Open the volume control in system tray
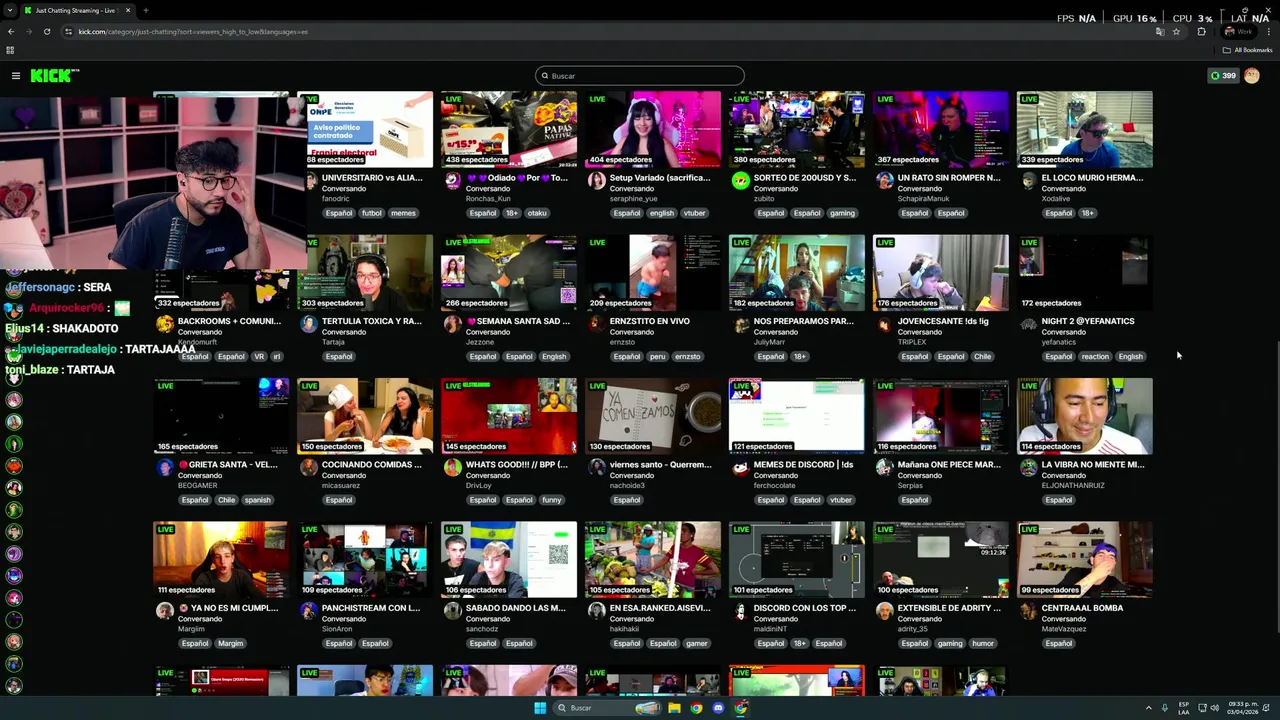 pos(1215,708)
